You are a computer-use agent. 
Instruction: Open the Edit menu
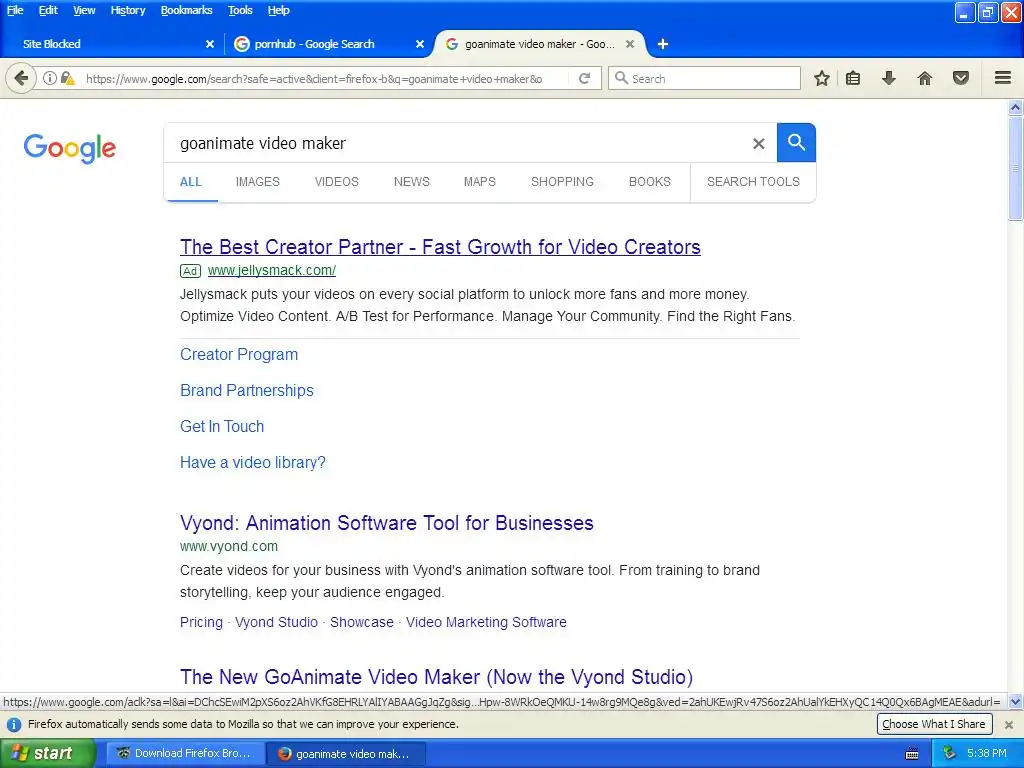48,10
